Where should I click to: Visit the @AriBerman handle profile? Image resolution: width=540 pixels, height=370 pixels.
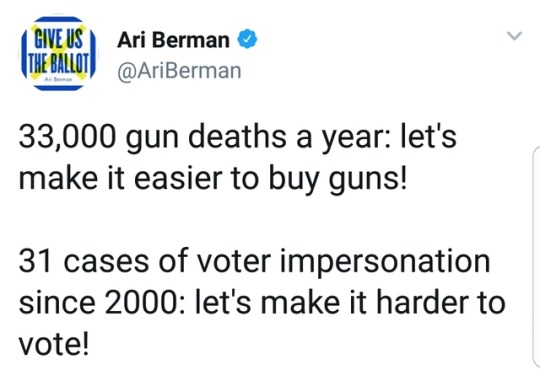click(179, 71)
